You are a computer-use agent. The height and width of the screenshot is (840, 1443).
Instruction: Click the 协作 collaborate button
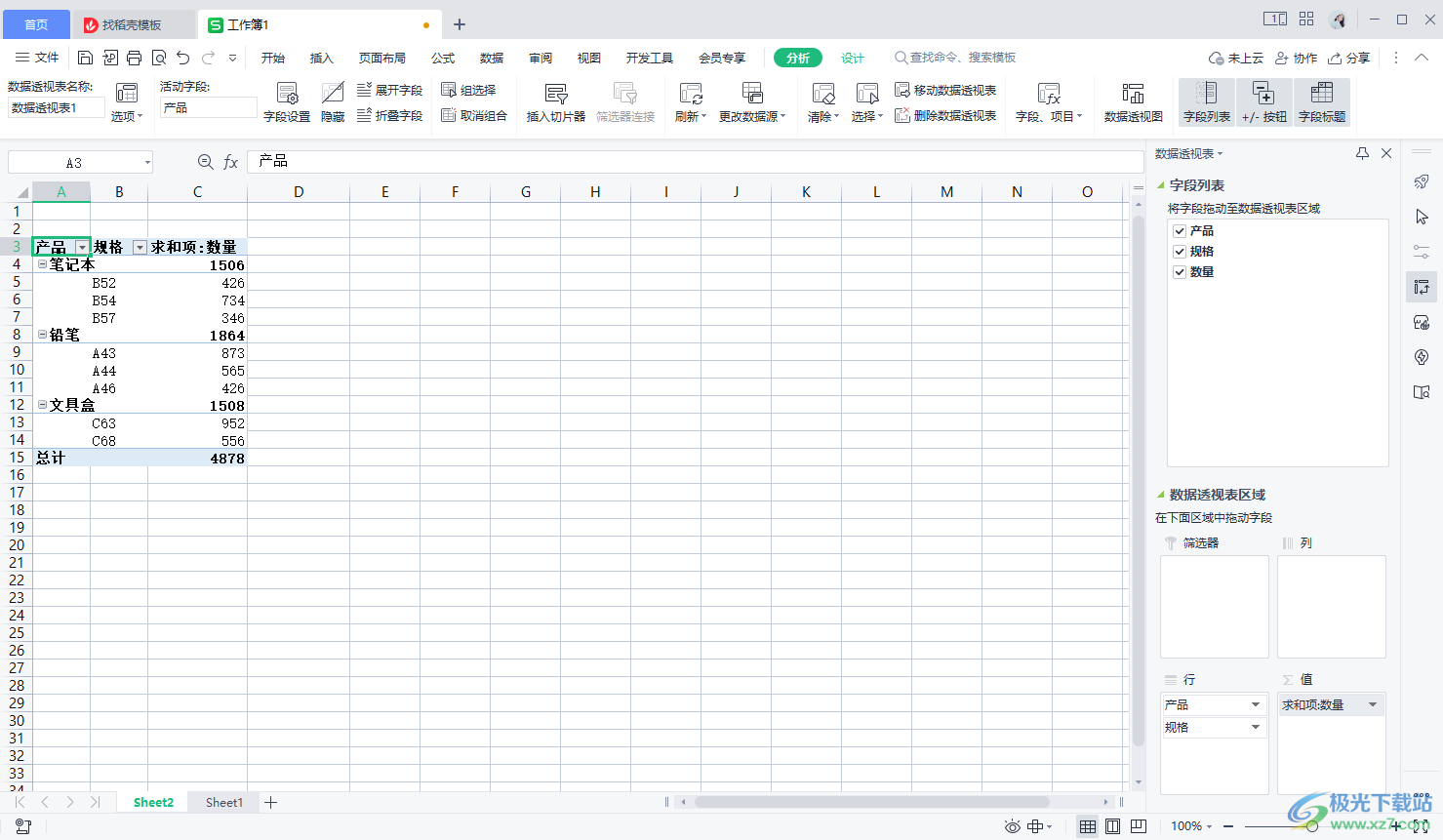click(x=1297, y=59)
